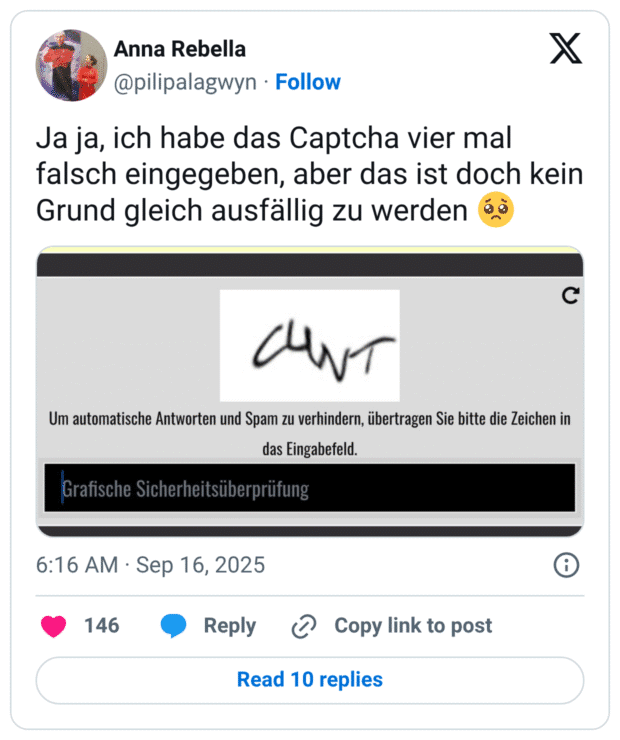This screenshot has width=620, height=740.
Task: Click the pleading face emoji in the tweet
Action: 497,211
